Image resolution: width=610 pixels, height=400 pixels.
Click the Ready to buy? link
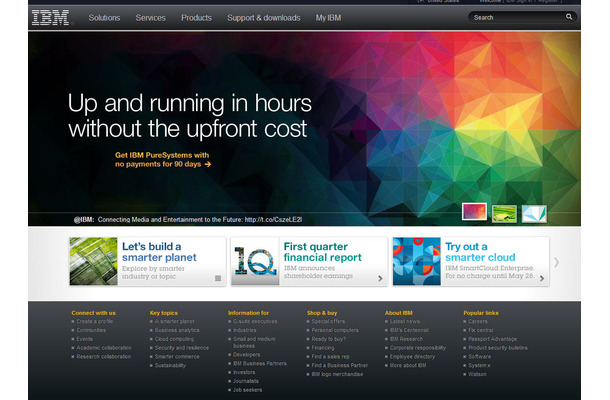click(329, 339)
